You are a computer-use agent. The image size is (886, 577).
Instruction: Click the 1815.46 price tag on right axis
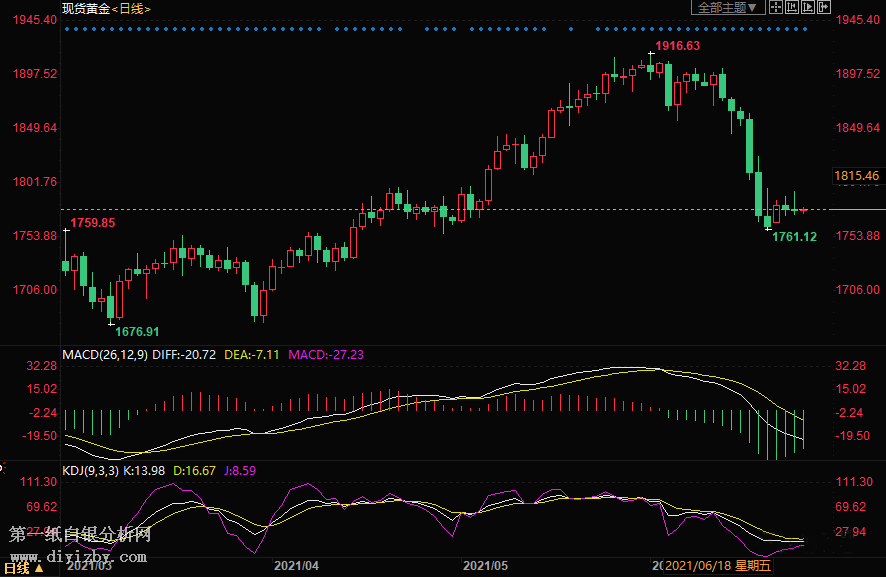click(856, 176)
